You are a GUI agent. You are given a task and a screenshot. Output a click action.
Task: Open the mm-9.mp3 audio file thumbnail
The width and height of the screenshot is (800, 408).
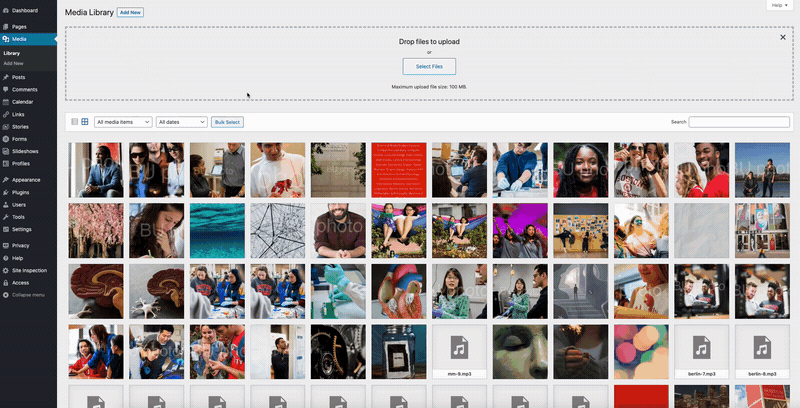(x=457, y=351)
